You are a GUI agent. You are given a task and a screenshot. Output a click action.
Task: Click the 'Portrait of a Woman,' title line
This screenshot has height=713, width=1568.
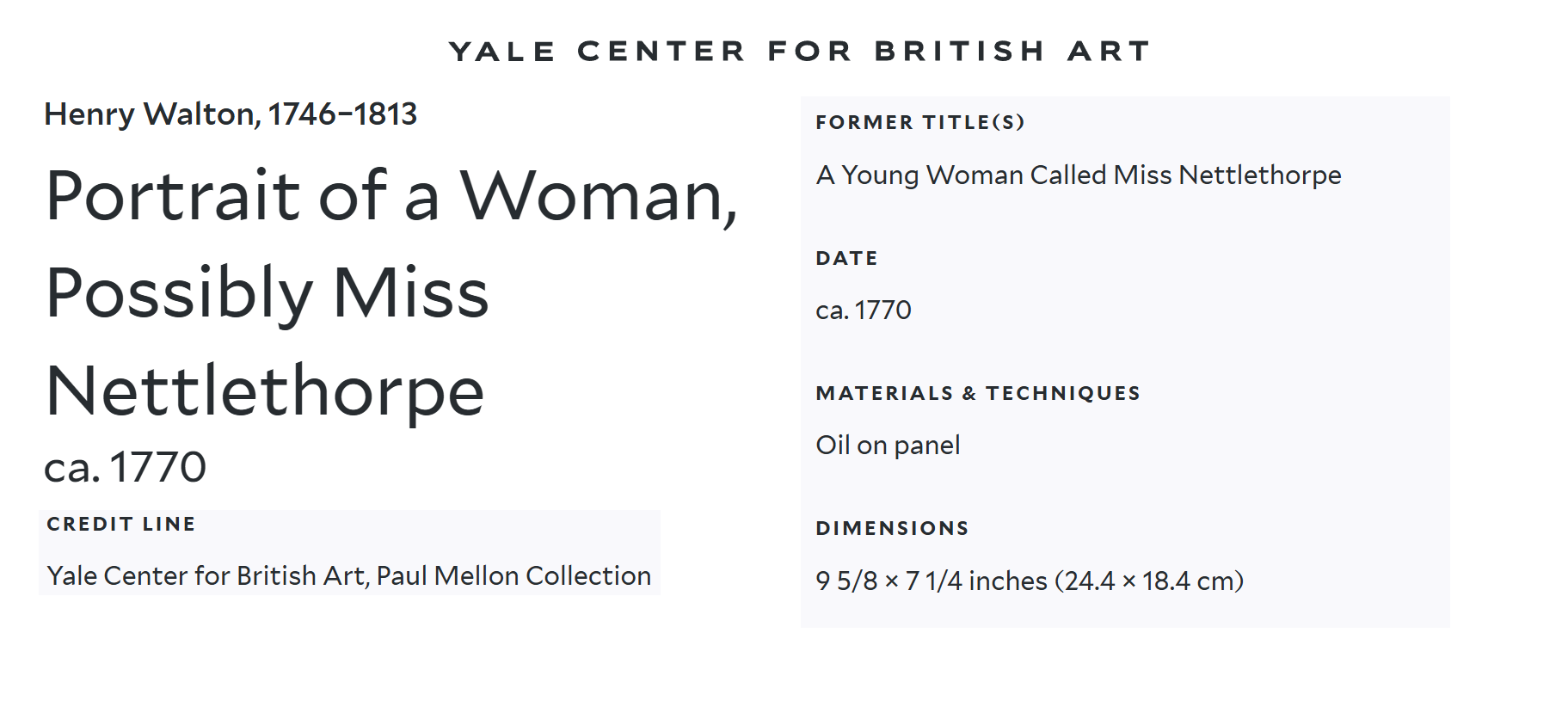point(391,196)
